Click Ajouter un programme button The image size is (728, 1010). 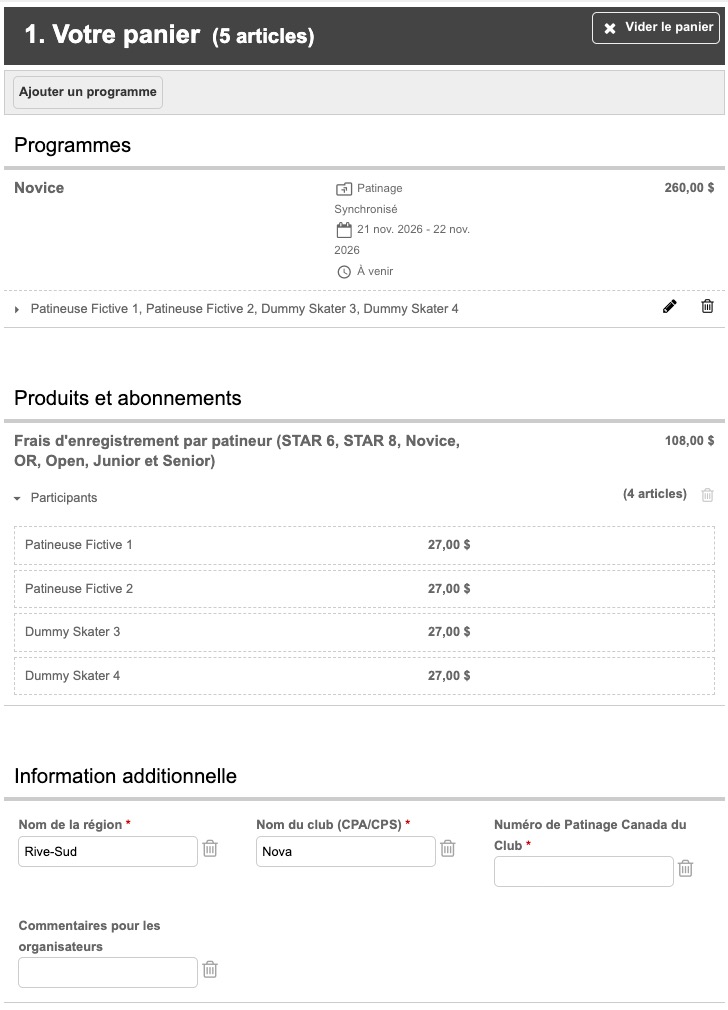coord(88,92)
